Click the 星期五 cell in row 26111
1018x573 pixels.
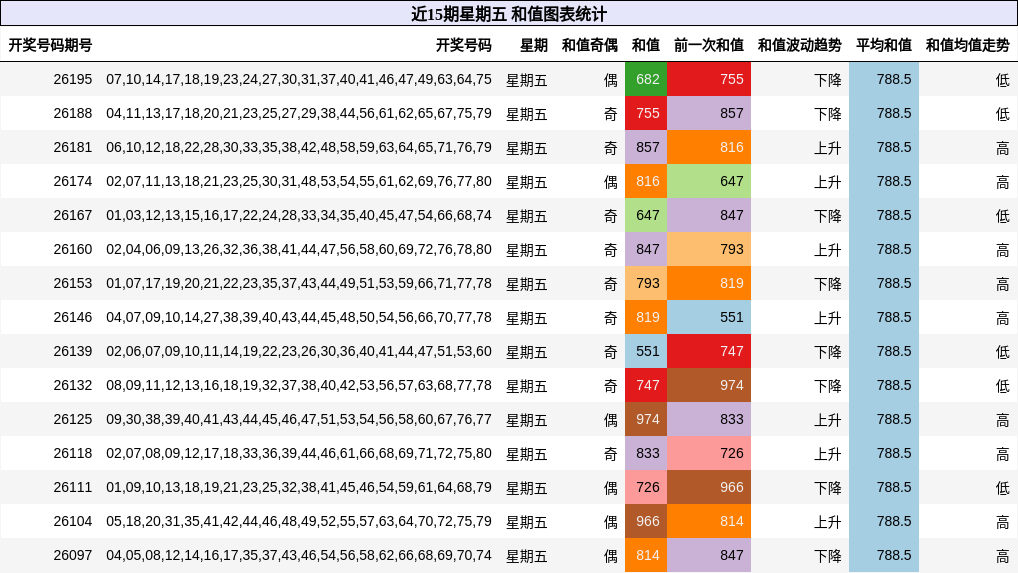(527, 488)
